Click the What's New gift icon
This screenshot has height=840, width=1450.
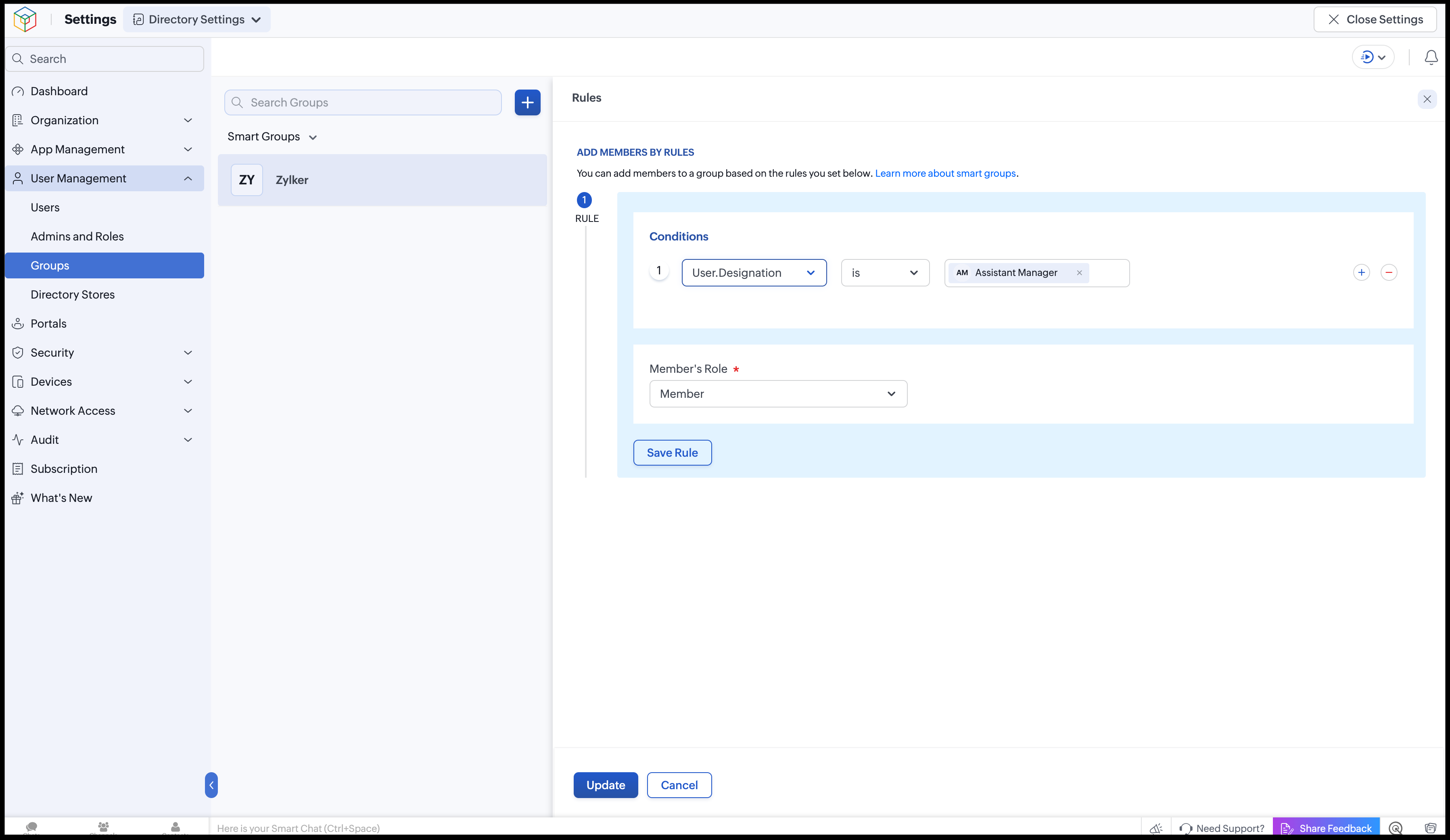click(18, 498)
